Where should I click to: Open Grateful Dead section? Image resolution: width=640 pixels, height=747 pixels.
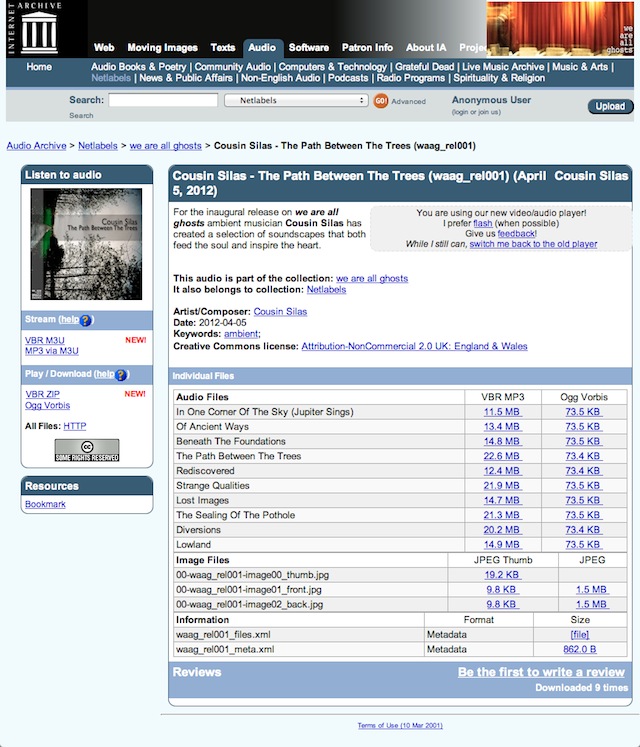[x=425, y=67]
